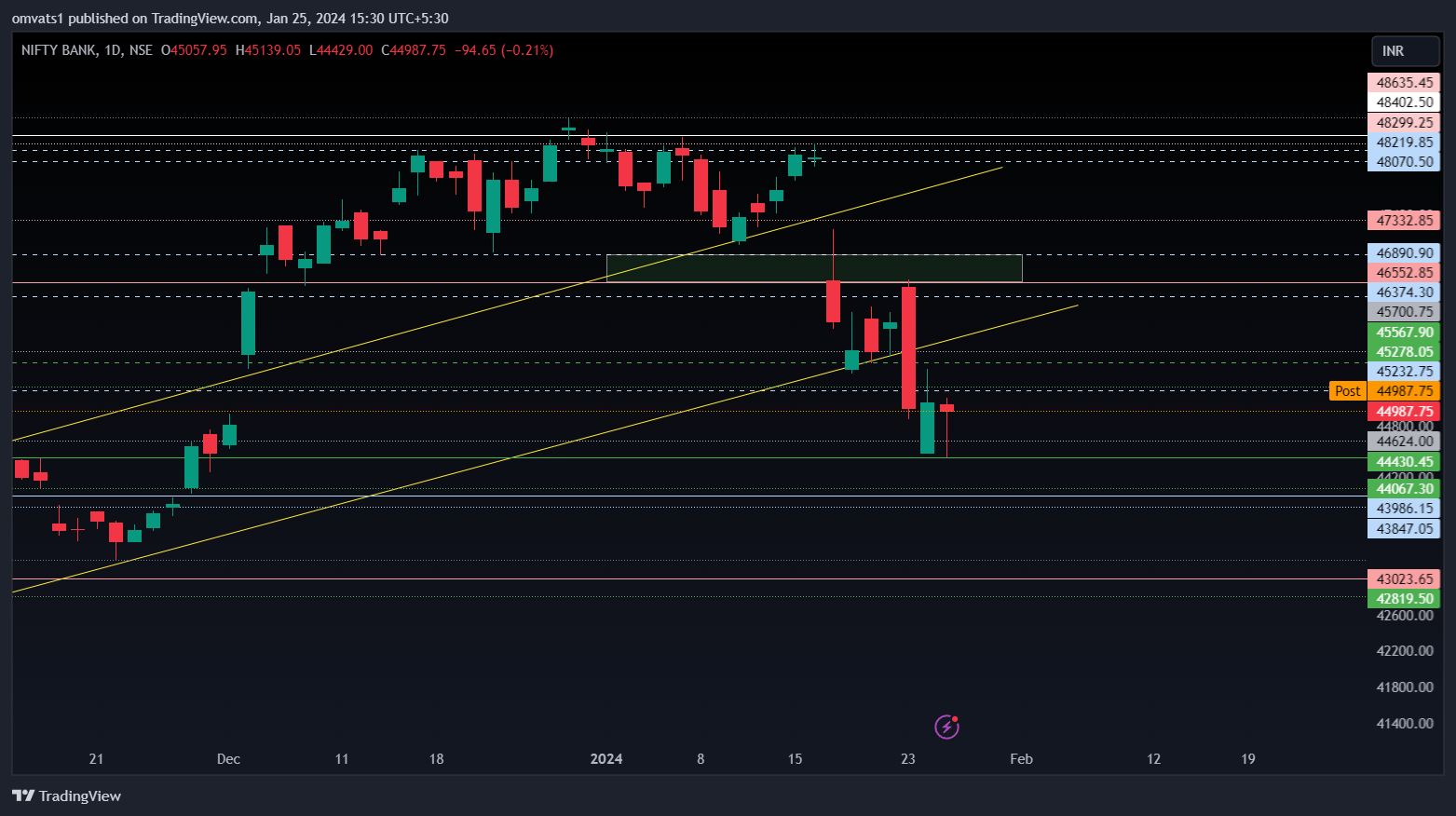Click the open value O45057.95
1456x816 pixels.
click(x=194, y=50)
